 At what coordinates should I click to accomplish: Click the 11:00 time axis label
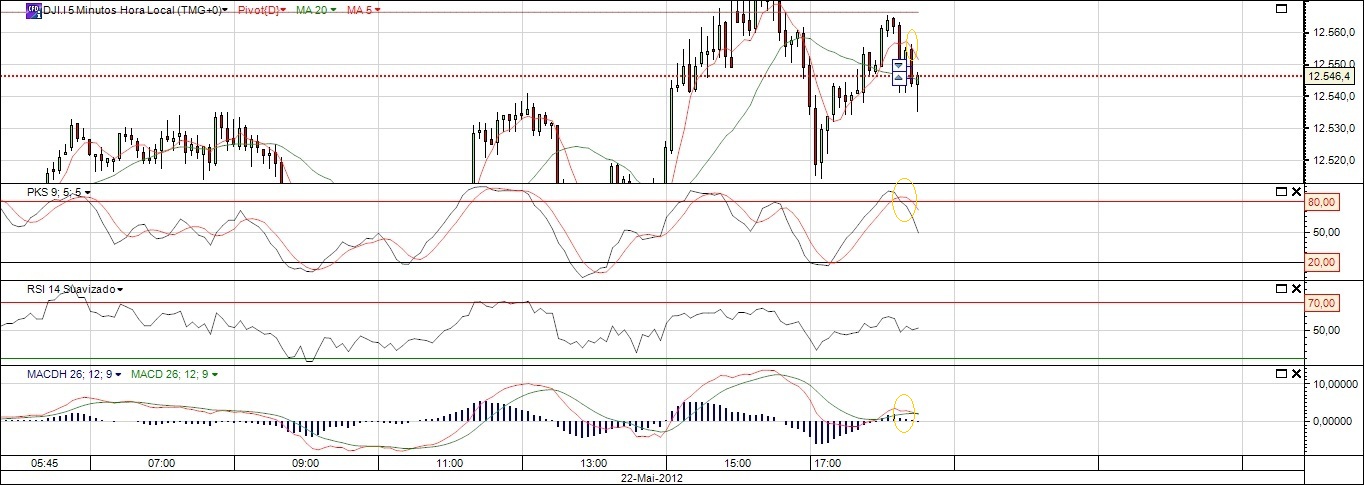(449, 464)
